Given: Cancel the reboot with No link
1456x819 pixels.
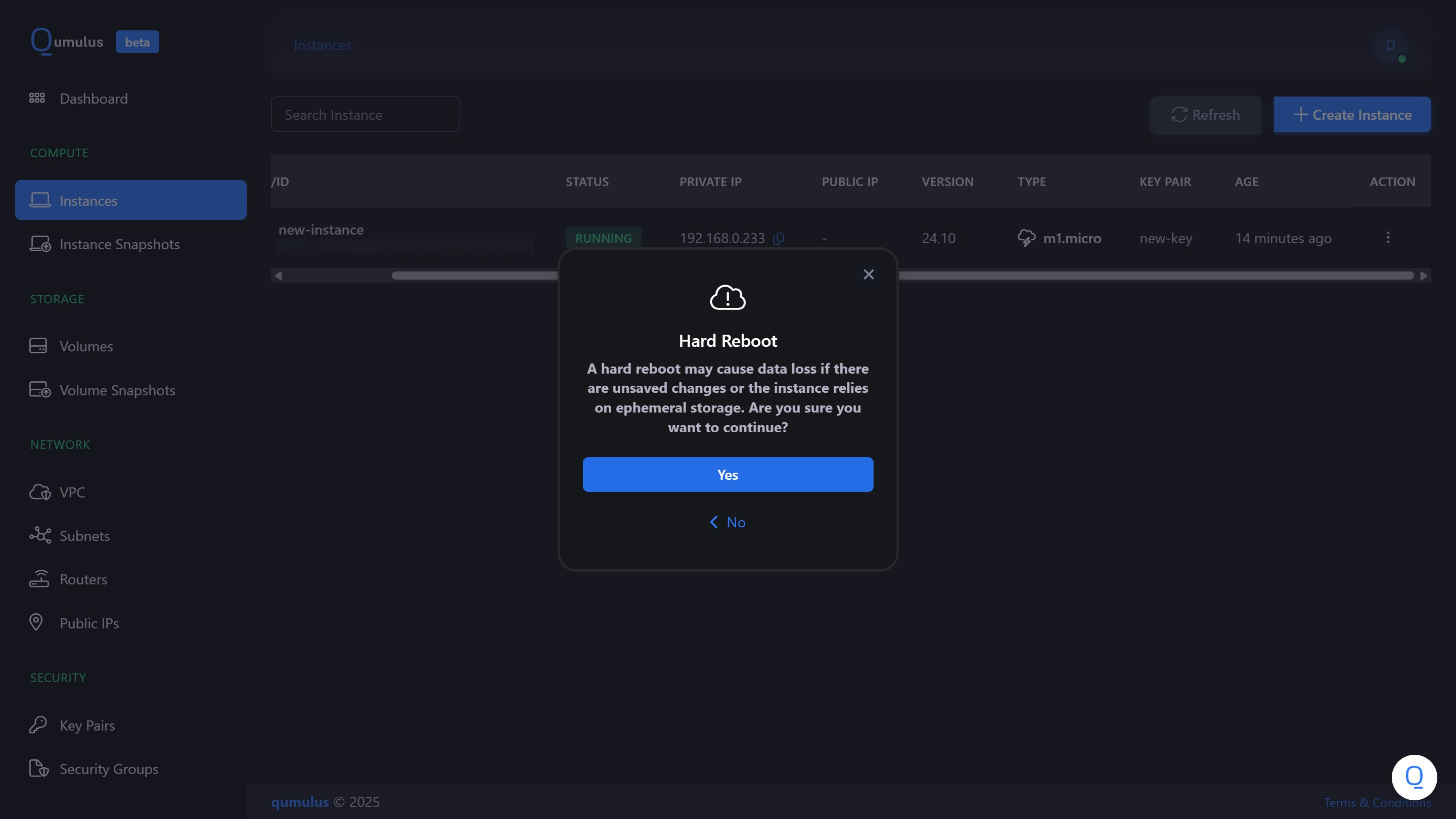Looking at the screenshot, I should point(727,522).
